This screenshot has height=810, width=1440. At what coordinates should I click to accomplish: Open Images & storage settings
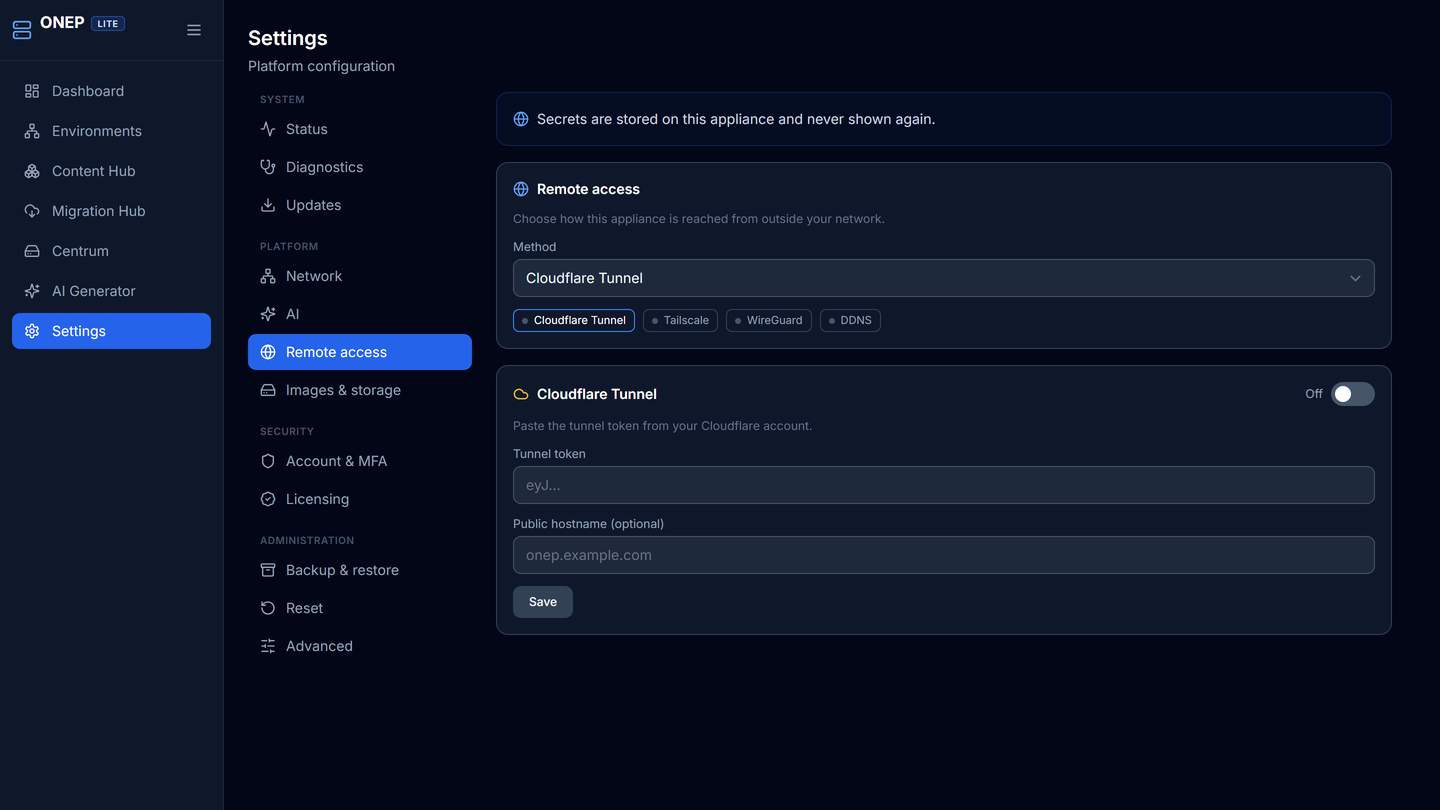(360, 390)
